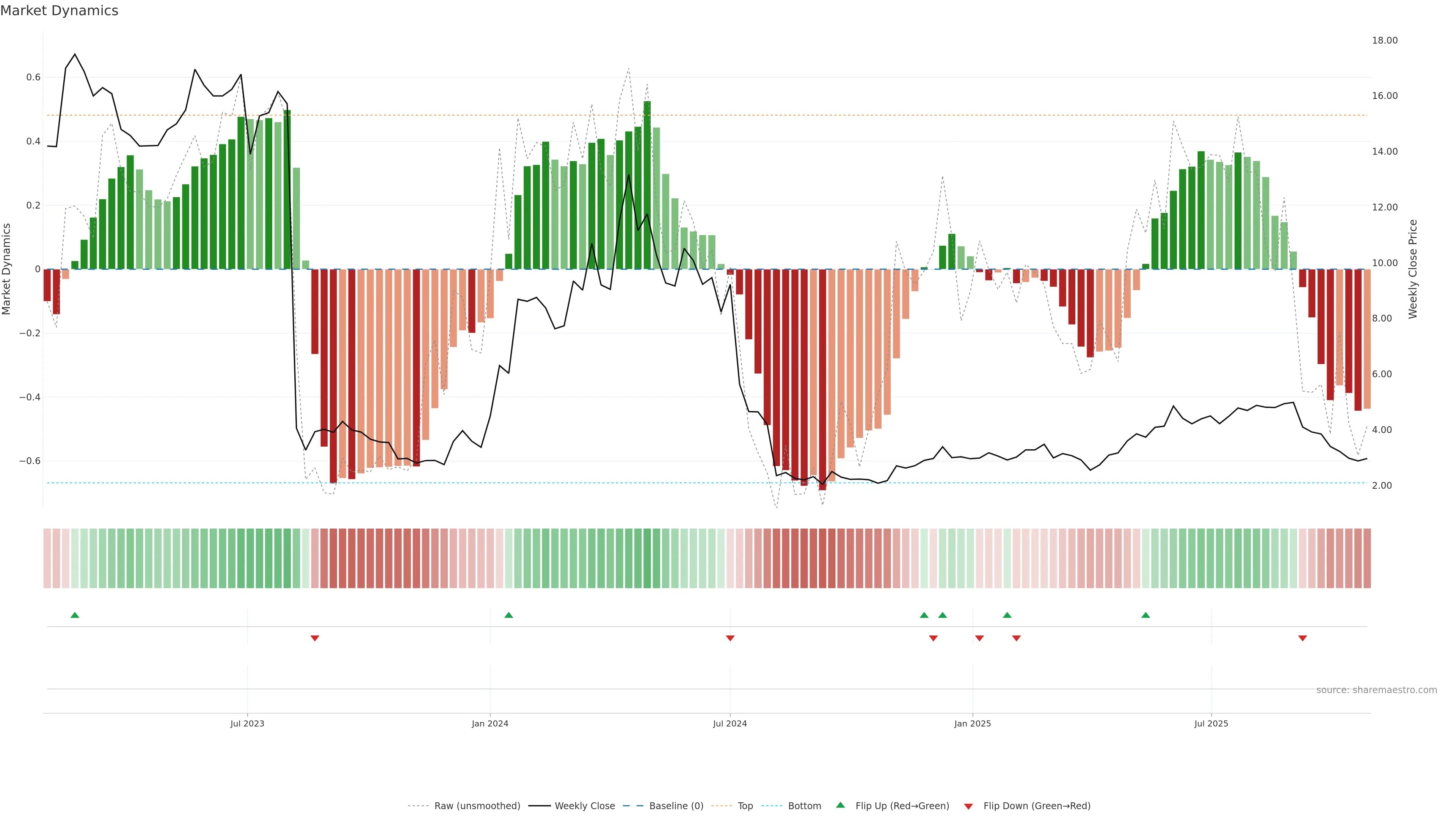The height and width of the screenshot is (819, 1456).
Task: Click the last red flip-down marker after Jul 2025
Action: (1302, 638)
